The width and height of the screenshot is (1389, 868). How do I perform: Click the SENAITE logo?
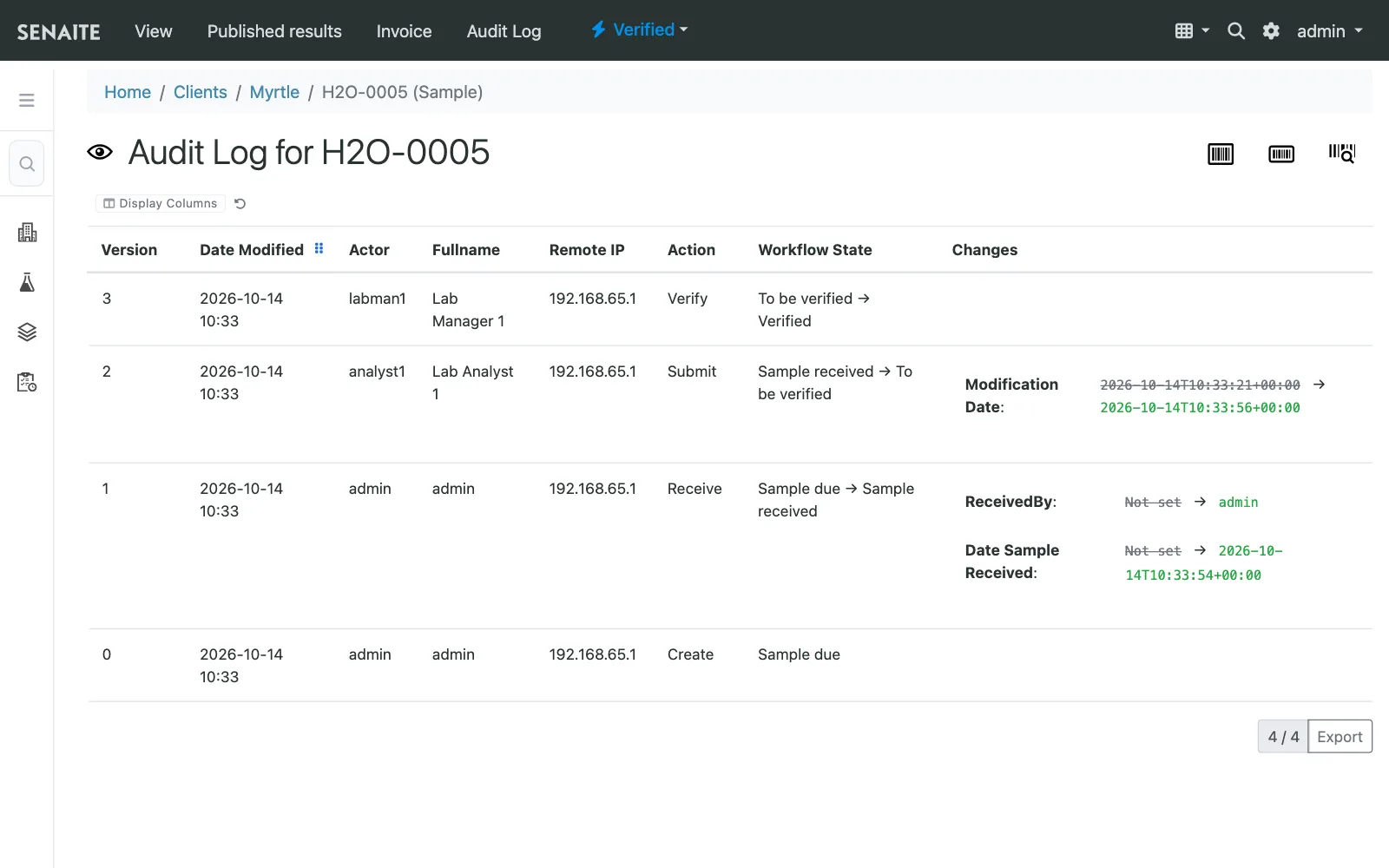58,31
